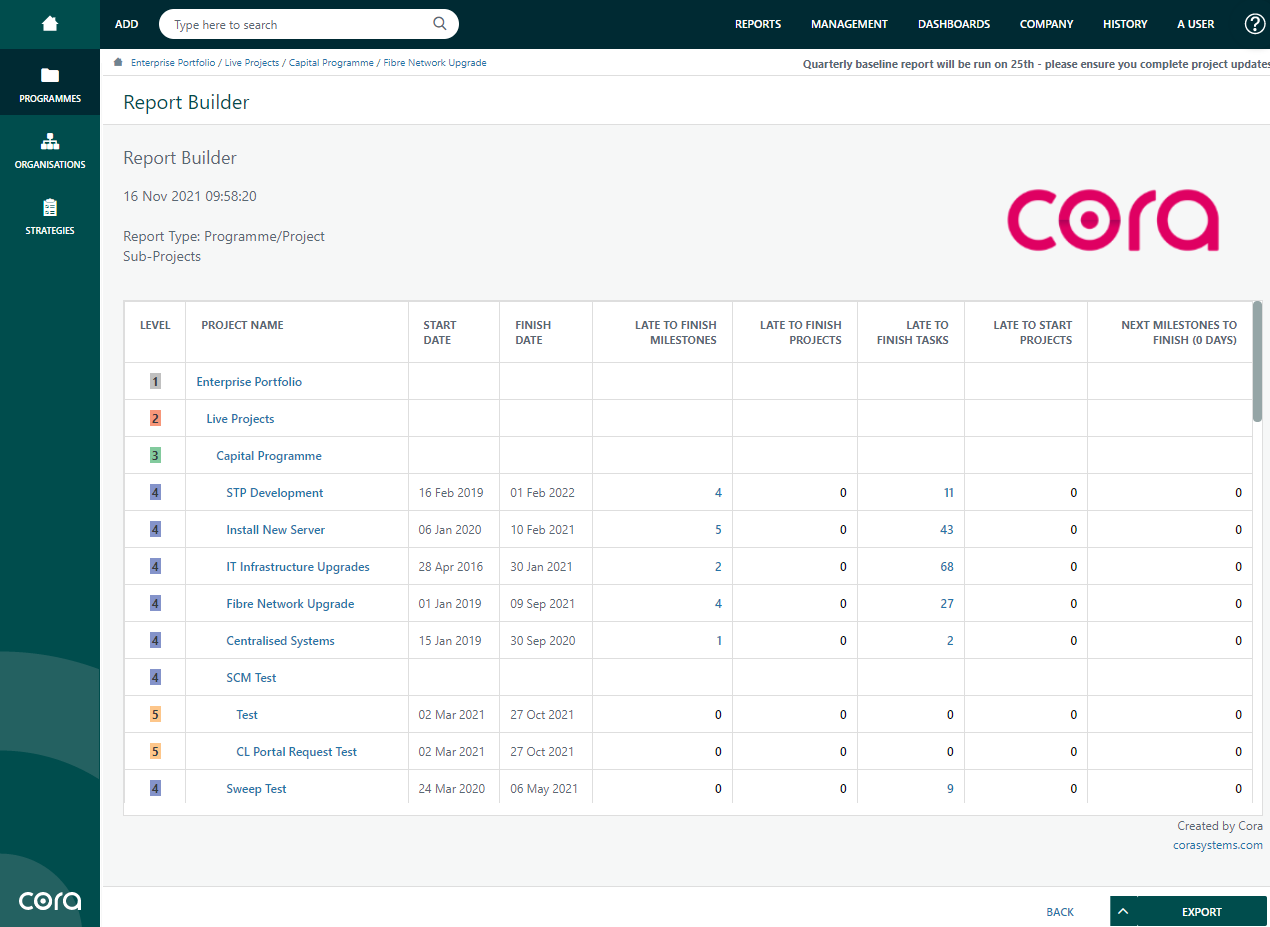Open the HISTORY menu
This screenshot has width=1270, height=927.
point(1125,24)
